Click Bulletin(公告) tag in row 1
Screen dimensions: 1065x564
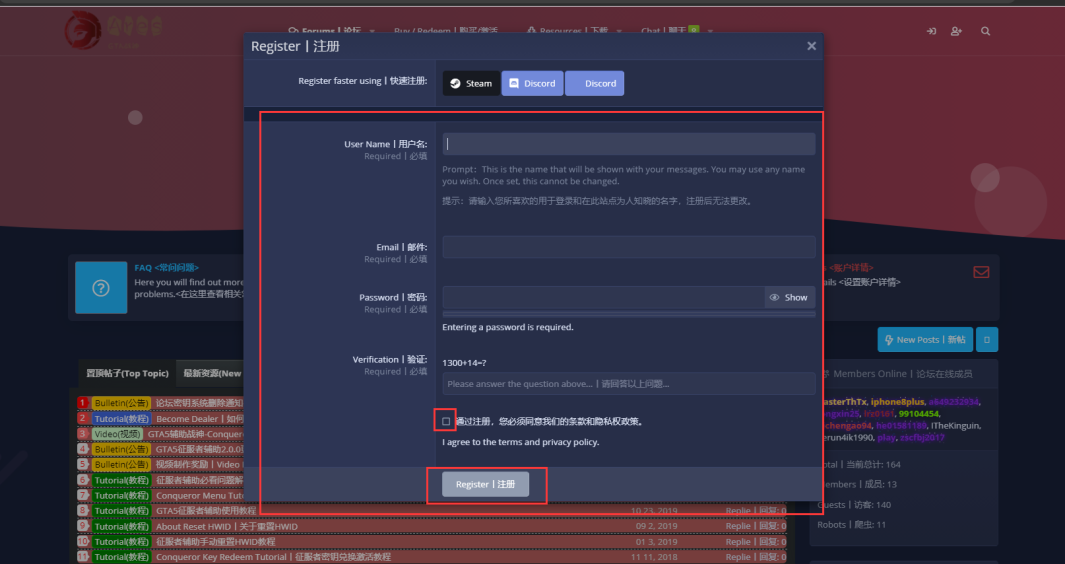coord(121,403)
